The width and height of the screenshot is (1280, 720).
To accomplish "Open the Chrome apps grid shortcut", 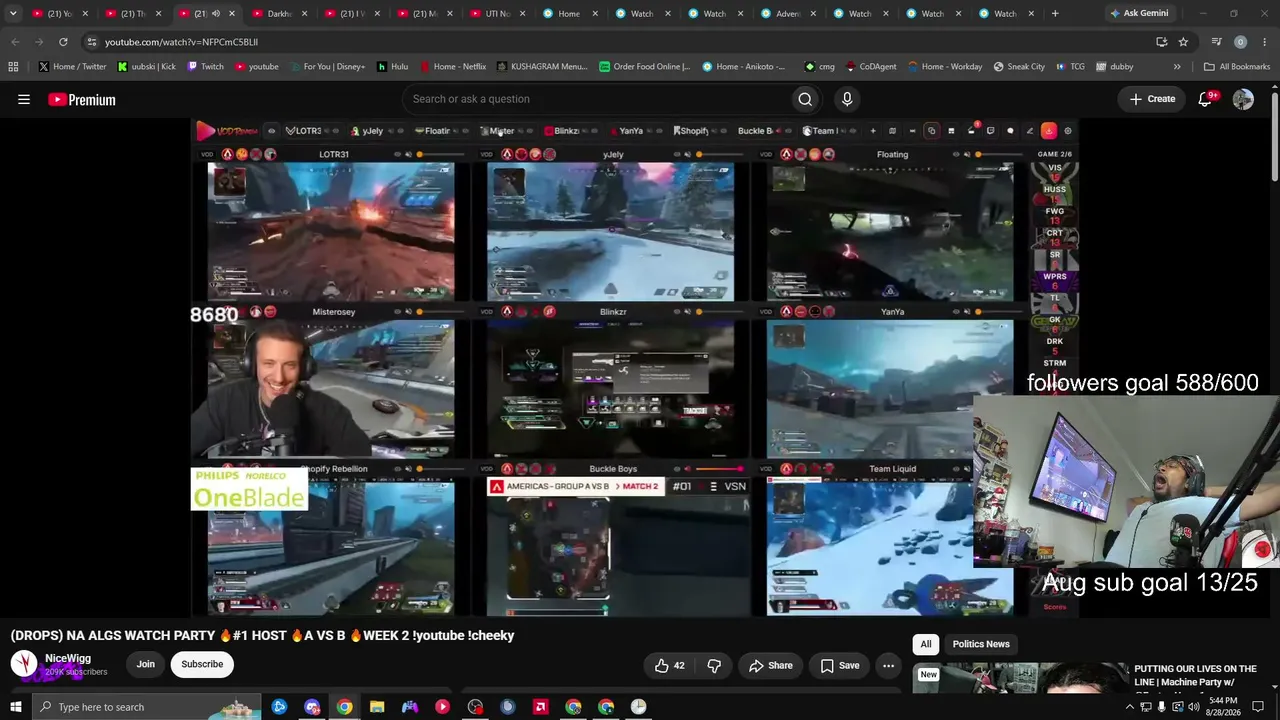I will [13, 67].
